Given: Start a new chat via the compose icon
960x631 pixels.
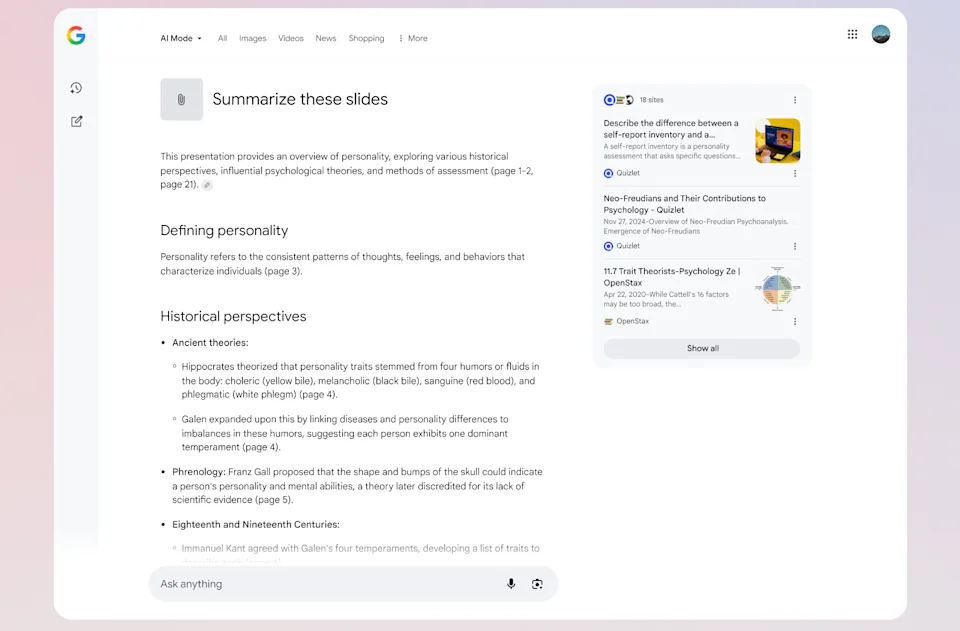Looking at the screenshot, I should pyautogui.click(x=76, y=121).
